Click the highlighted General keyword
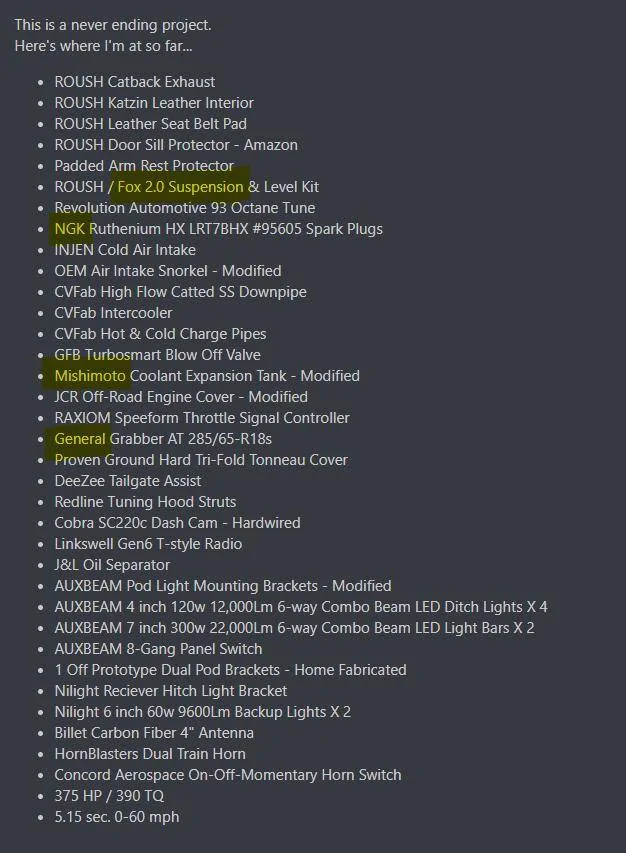The height and width of the screenshot is (853, 626). (80, 439)
